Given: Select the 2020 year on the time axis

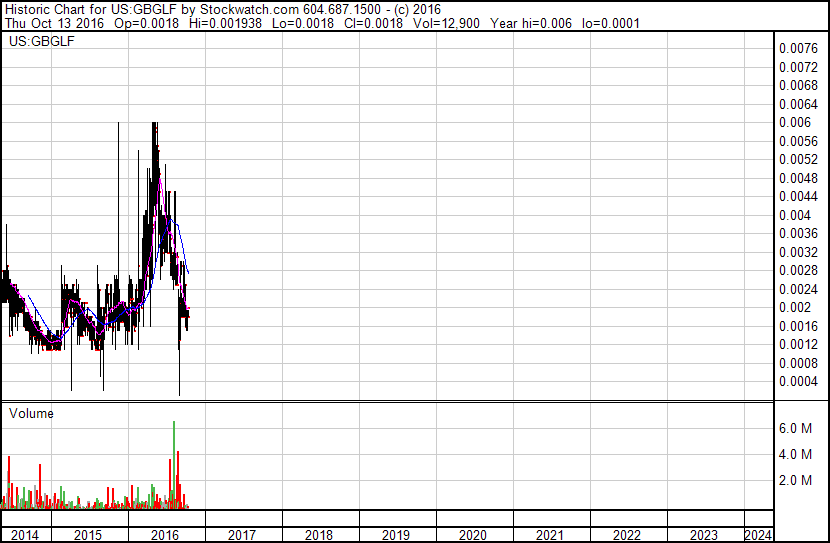Looking at the screenshot, I should 472,535.
